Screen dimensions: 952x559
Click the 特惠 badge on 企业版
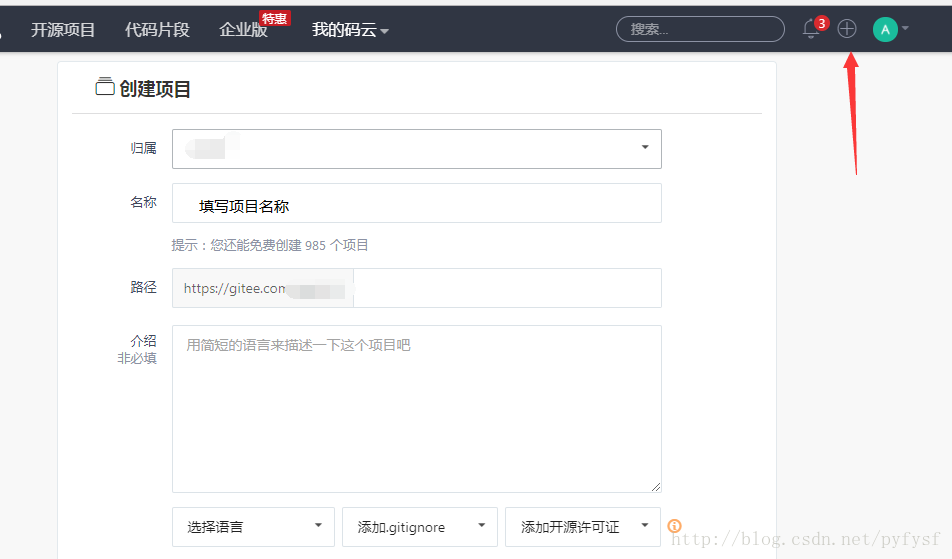click(274, 19)
